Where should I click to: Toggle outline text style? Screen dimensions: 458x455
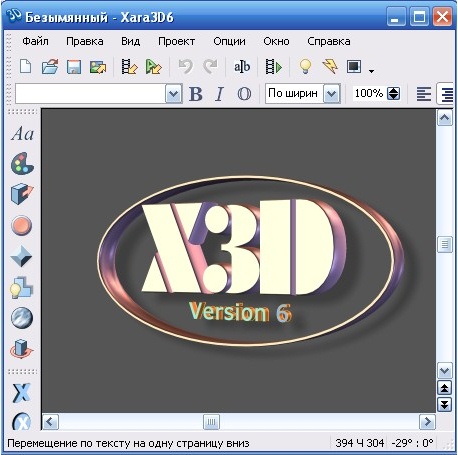coord(244,94)
